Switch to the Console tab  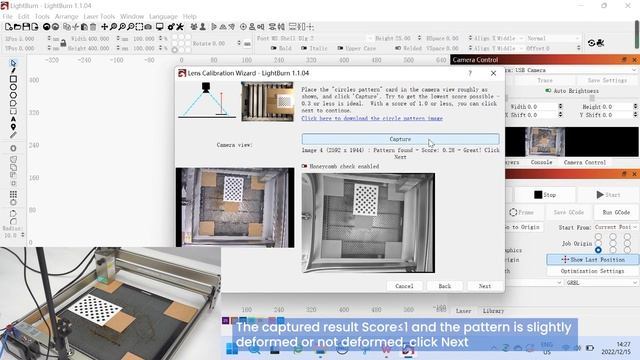click(x=541, y=162)
